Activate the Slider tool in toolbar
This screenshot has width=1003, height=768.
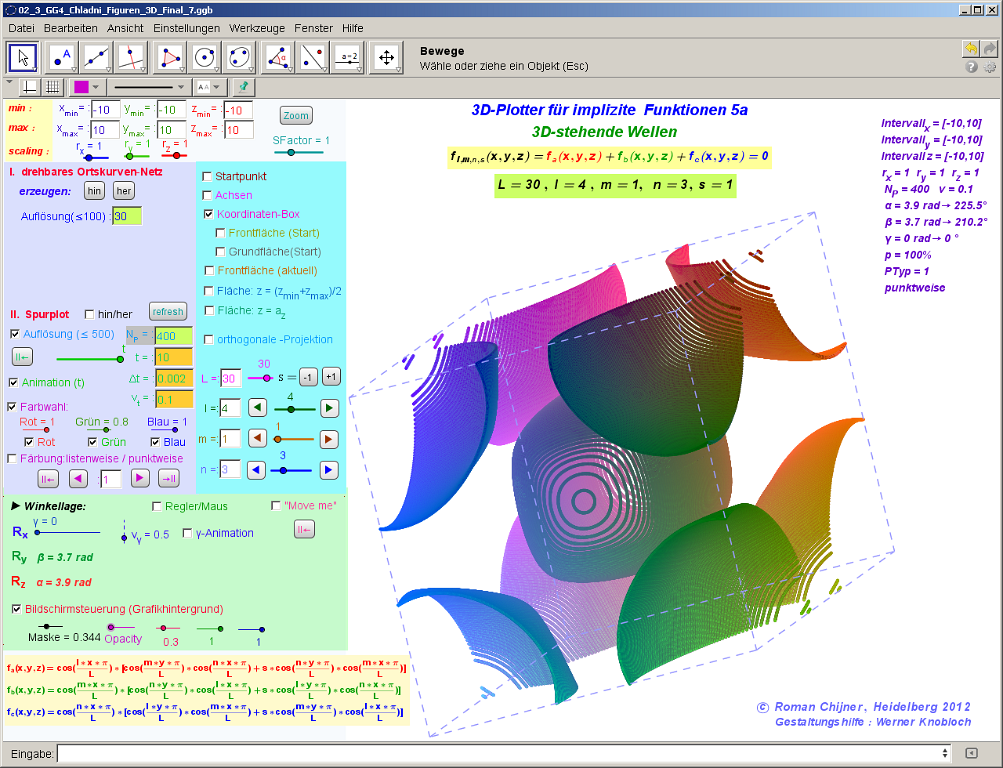click(348, 57)
